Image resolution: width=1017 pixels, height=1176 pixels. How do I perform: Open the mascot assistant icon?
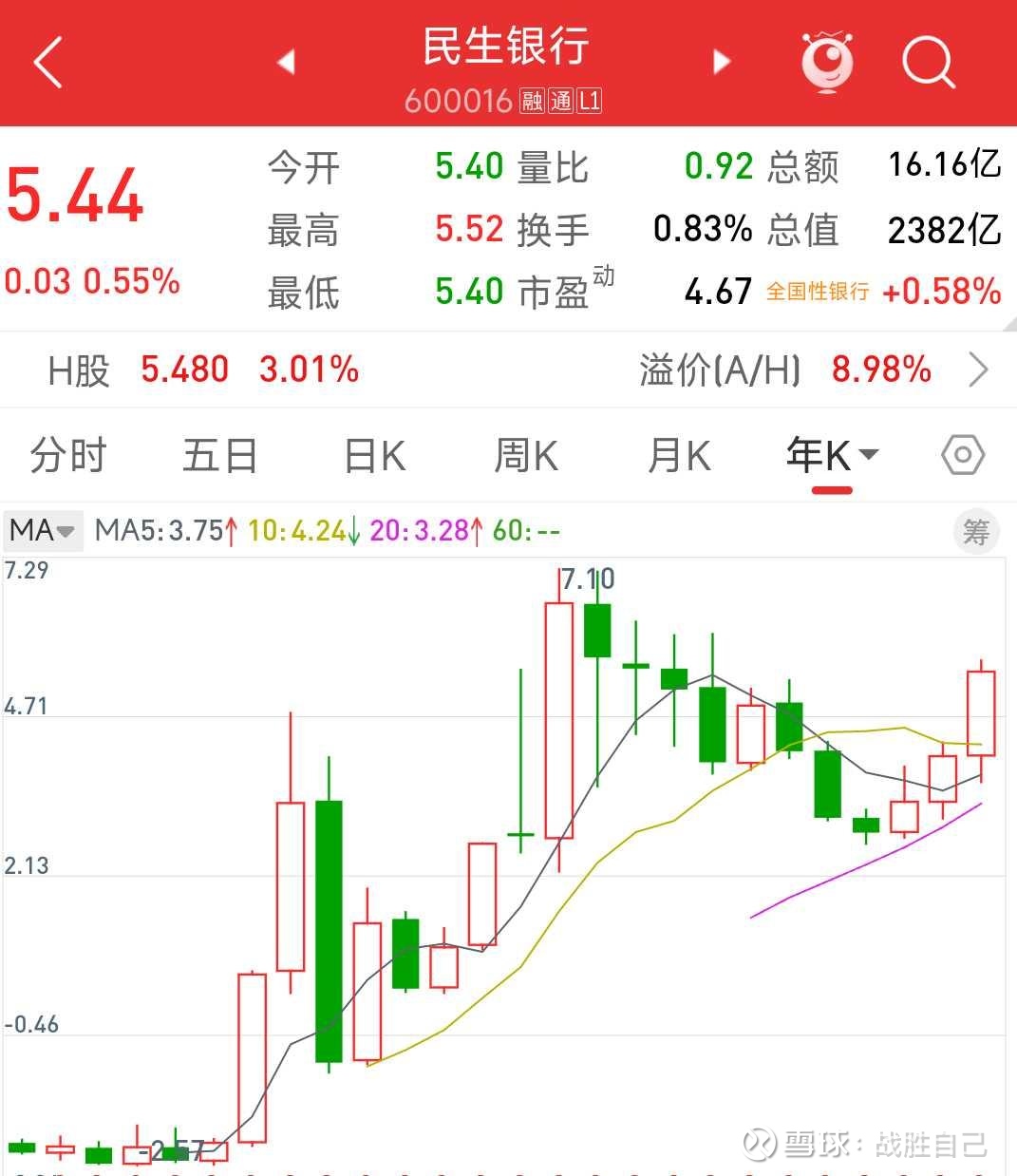[827, 62]
